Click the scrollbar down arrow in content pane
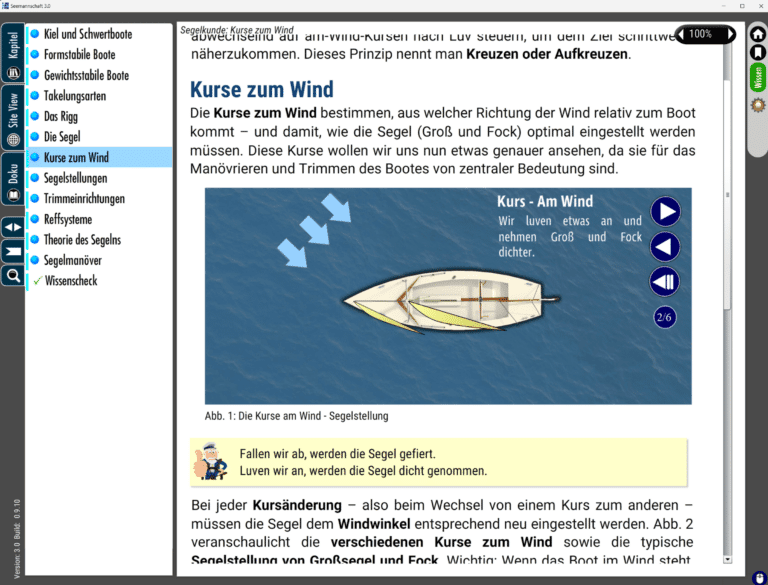Viewport: 768px width, 585px height. [727, 559]
